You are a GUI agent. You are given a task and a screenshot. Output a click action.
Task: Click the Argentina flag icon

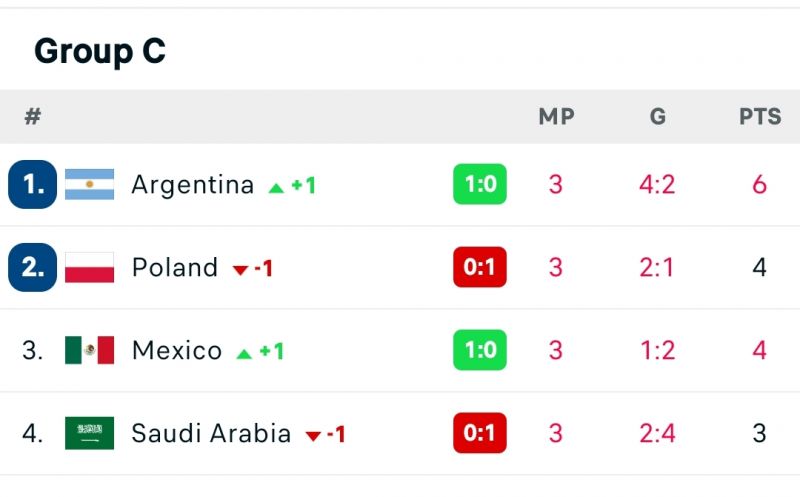click(89, 184)
